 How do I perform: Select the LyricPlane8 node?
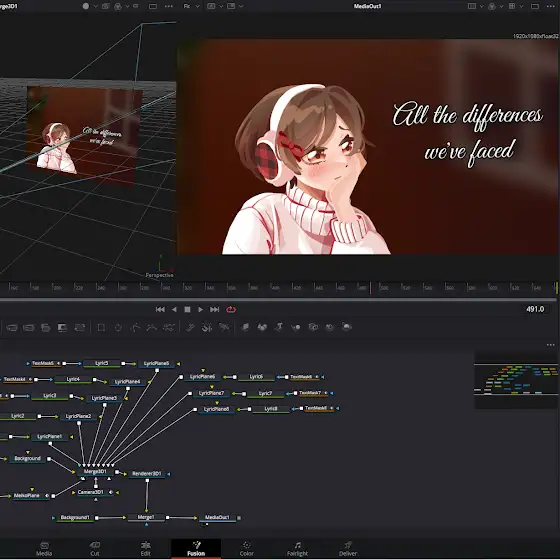216,409
